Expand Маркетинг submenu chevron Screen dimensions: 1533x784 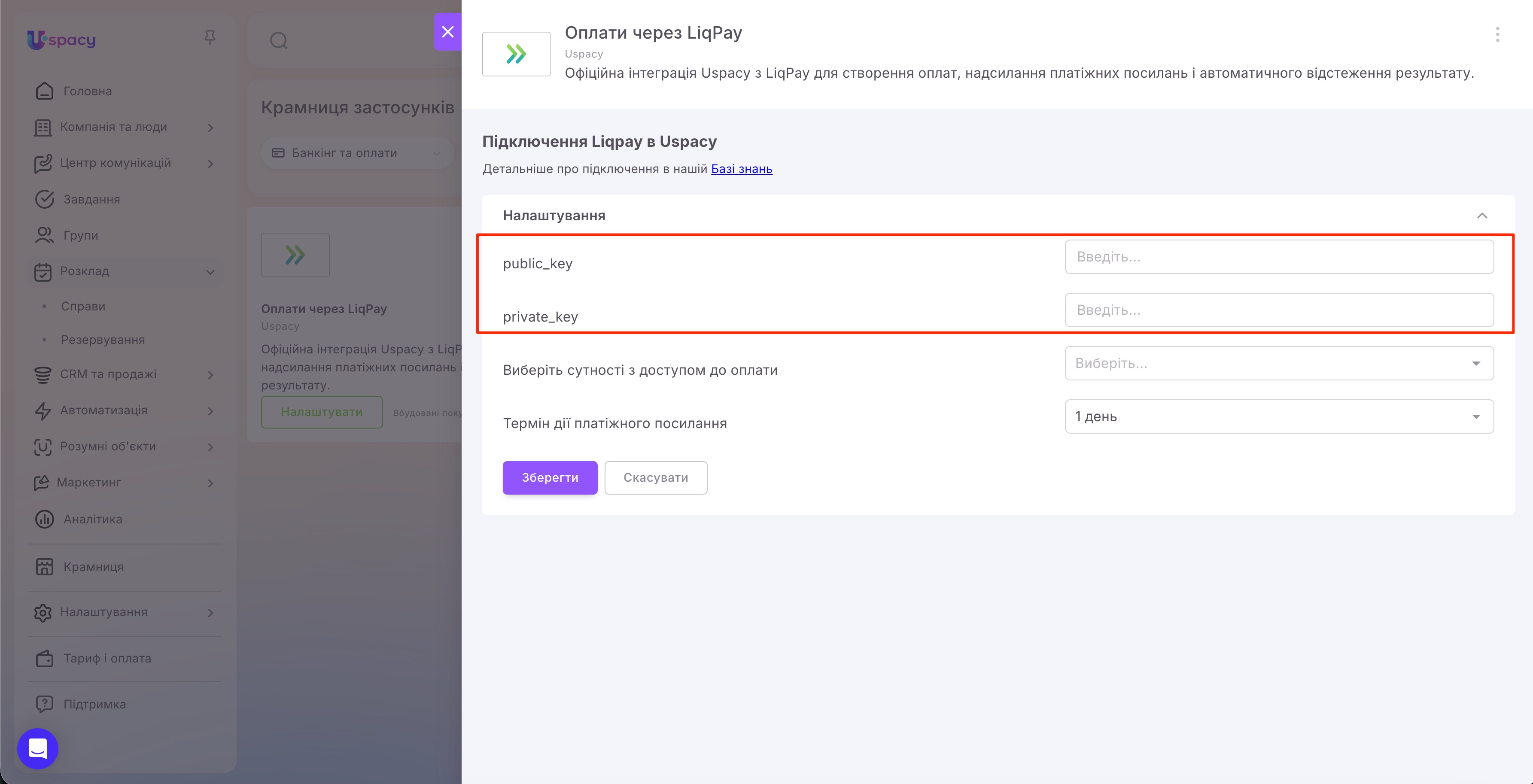coord(211,483)
